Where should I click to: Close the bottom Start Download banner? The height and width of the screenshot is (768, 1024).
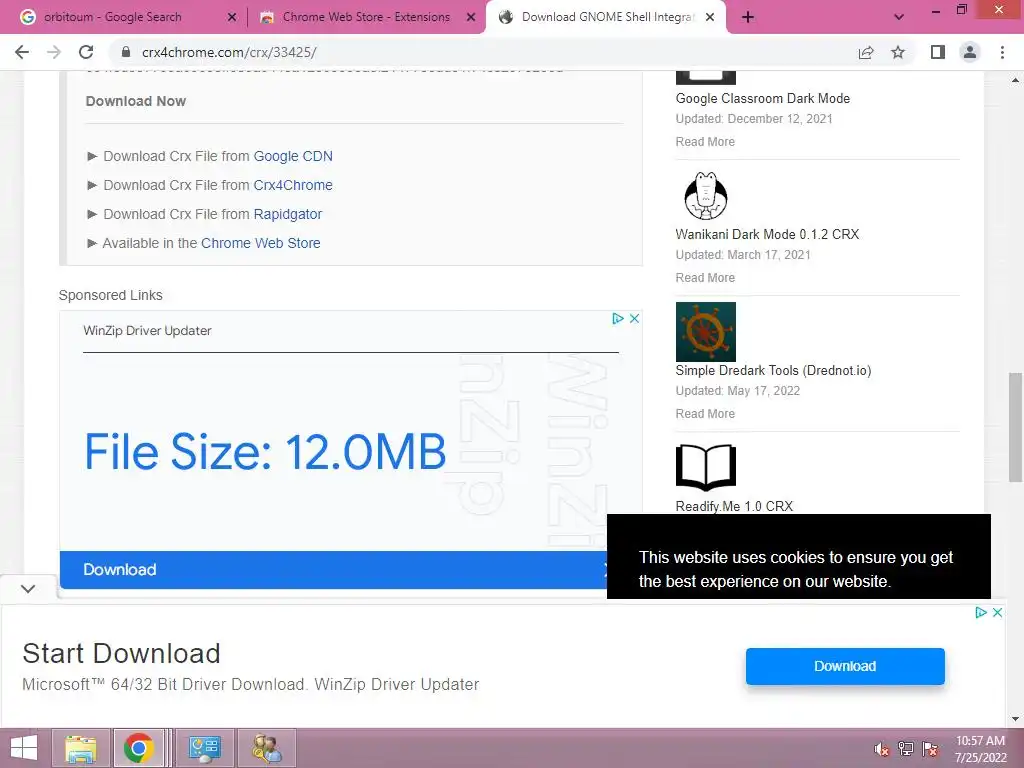[x=997, y=613]
